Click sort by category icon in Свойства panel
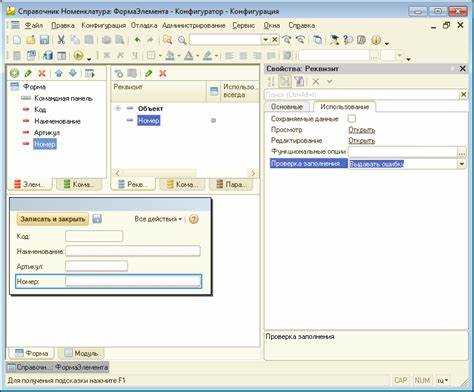The width and height of the screenshot is (474, 392). (284, 82)
